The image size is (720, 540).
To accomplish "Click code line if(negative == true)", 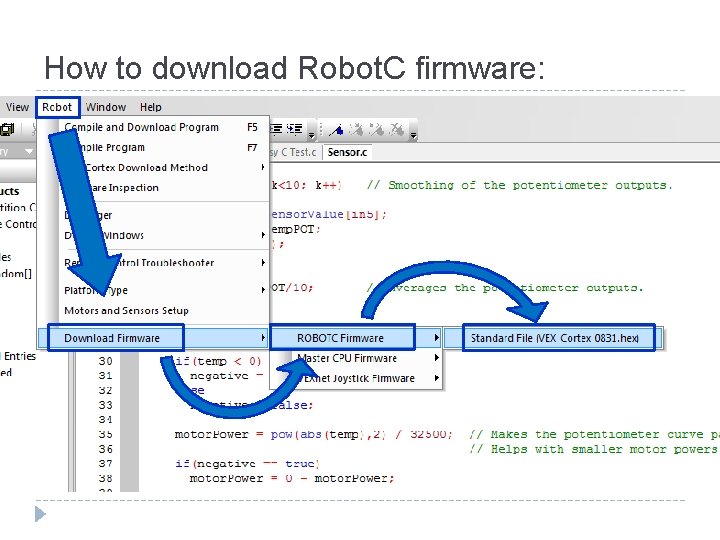I will 248,464.
